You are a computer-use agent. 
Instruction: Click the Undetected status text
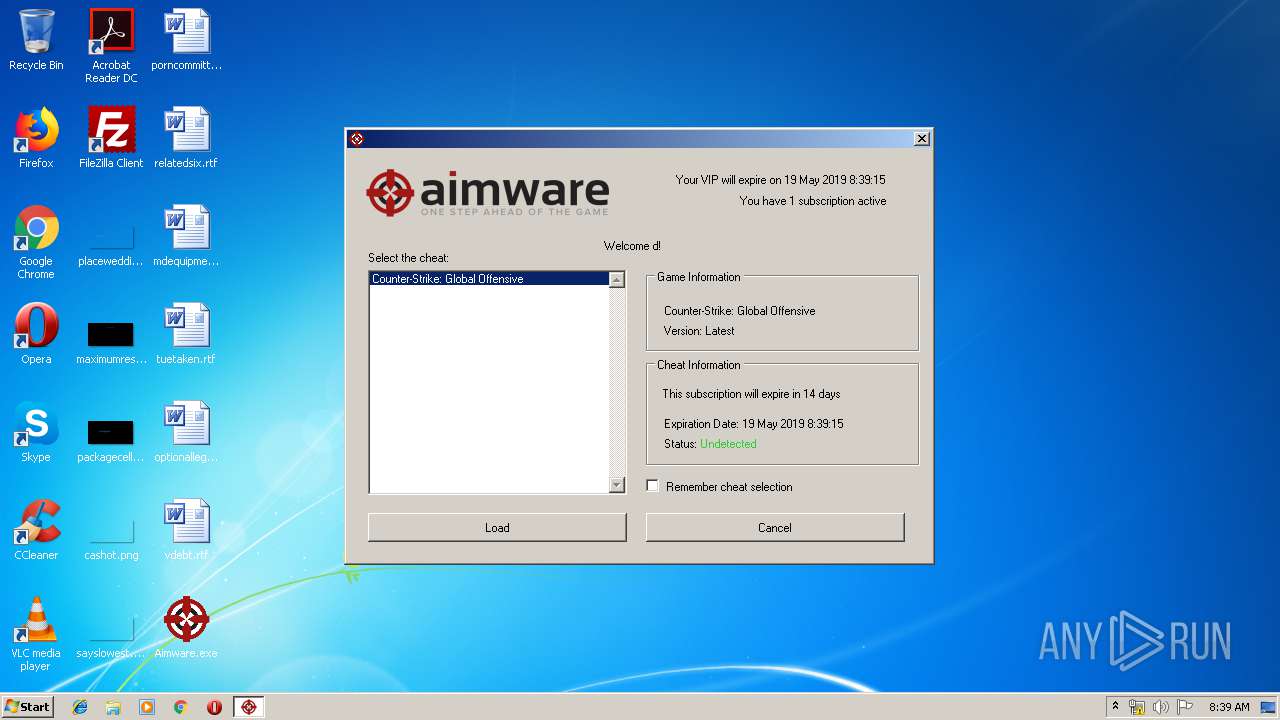(728, 444)
